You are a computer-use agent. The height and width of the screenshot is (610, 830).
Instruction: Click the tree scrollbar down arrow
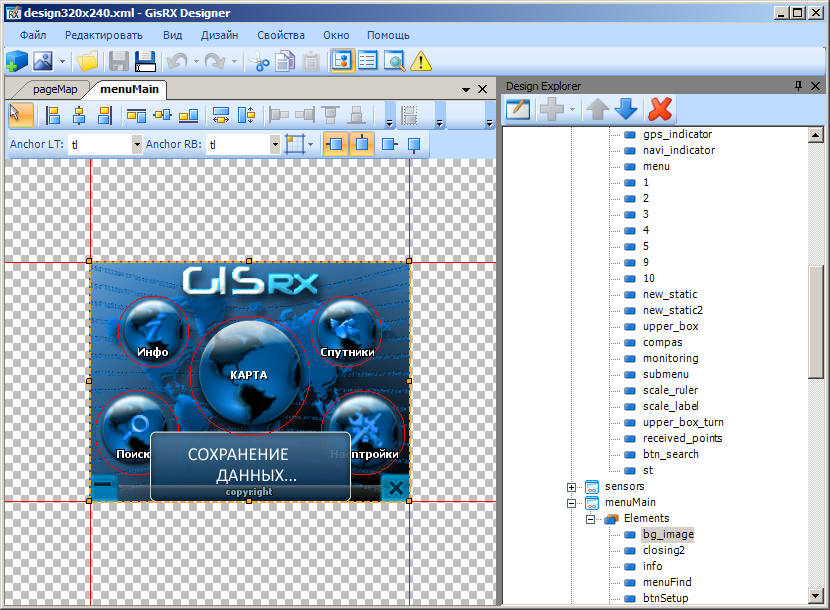click(816, 596)
